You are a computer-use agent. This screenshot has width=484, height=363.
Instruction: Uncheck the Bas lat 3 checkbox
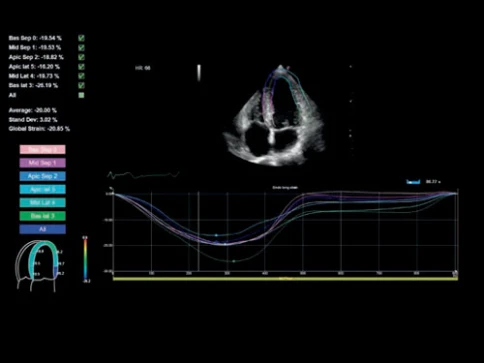point(81,86)
